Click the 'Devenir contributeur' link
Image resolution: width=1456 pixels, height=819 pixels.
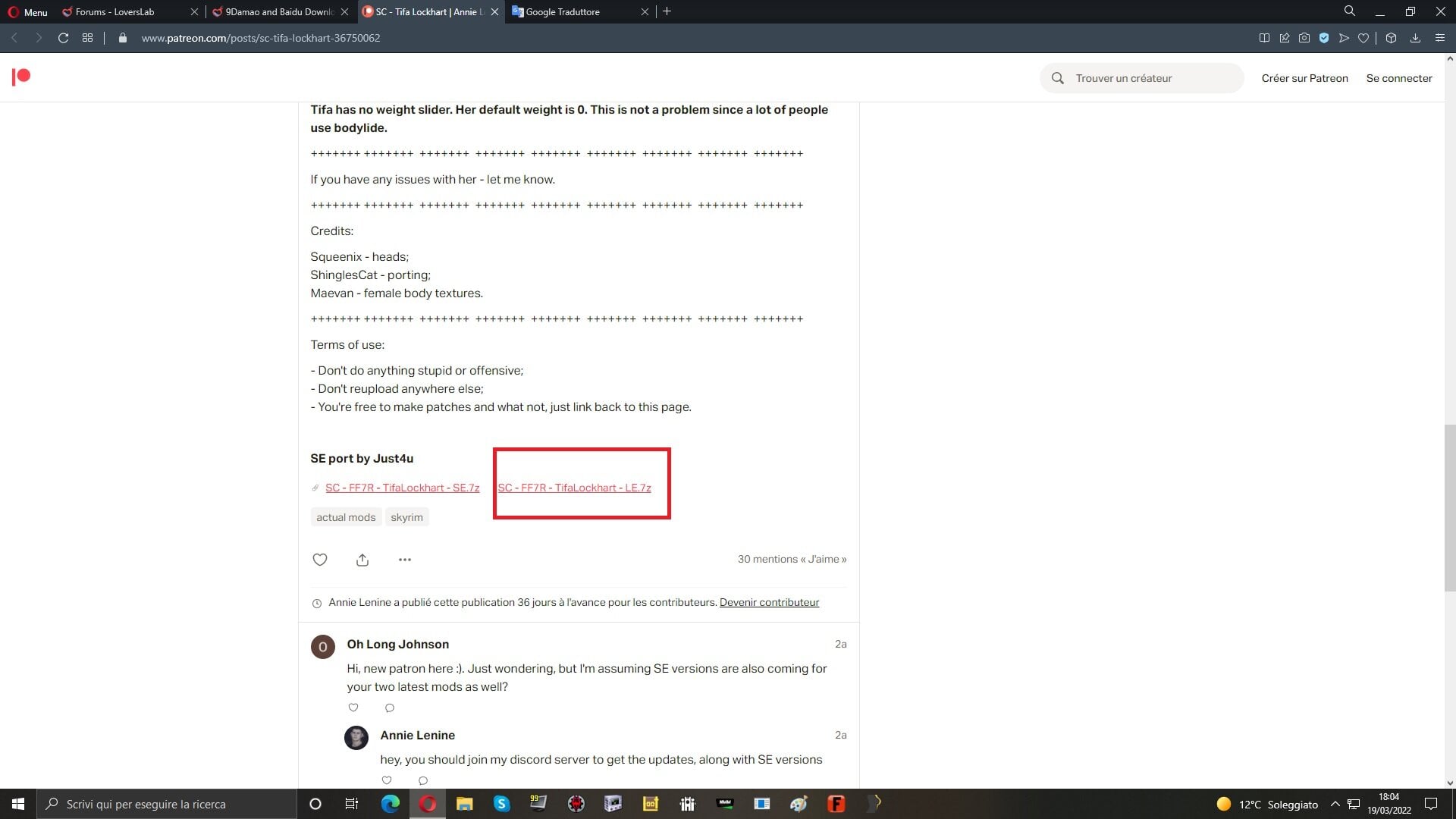(x=769, y=603)
